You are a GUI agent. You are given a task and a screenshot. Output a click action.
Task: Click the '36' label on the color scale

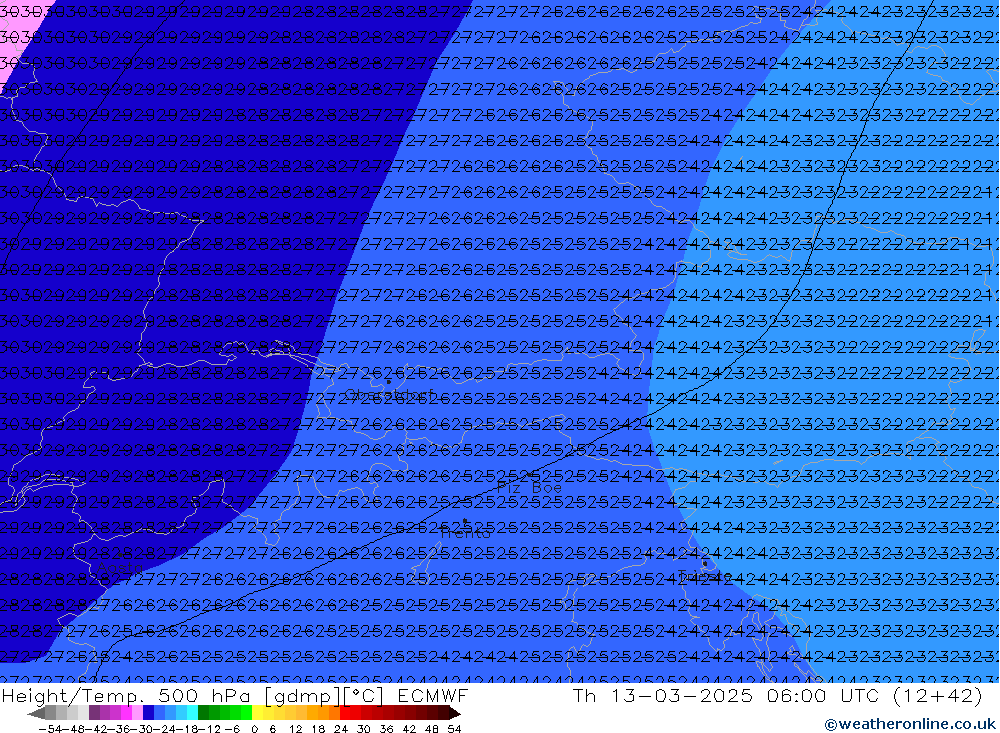[386, 729]
